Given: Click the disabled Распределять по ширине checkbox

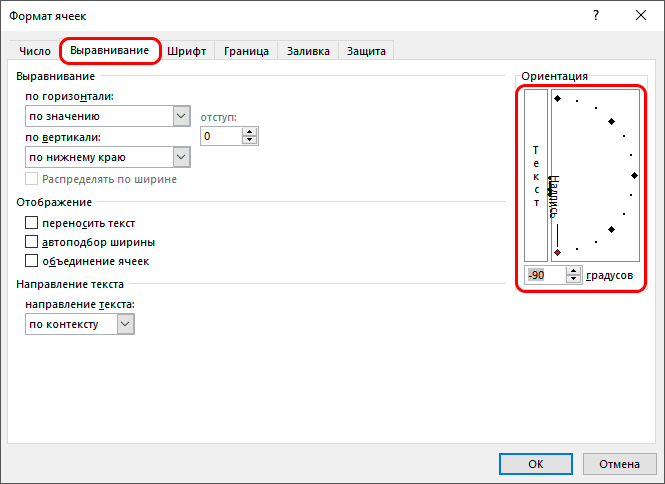Looking at the screenshot, I should tap(31, 179).
